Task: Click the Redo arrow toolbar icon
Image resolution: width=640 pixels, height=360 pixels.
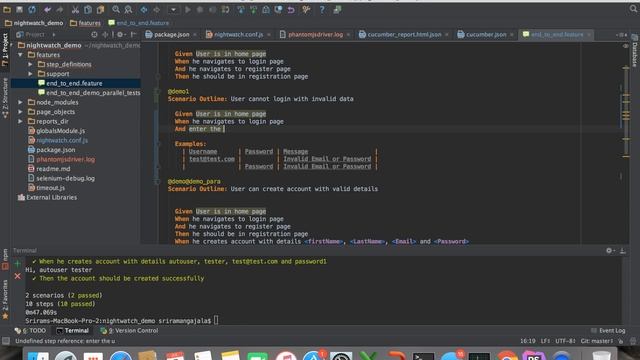Action: [60, 9]
